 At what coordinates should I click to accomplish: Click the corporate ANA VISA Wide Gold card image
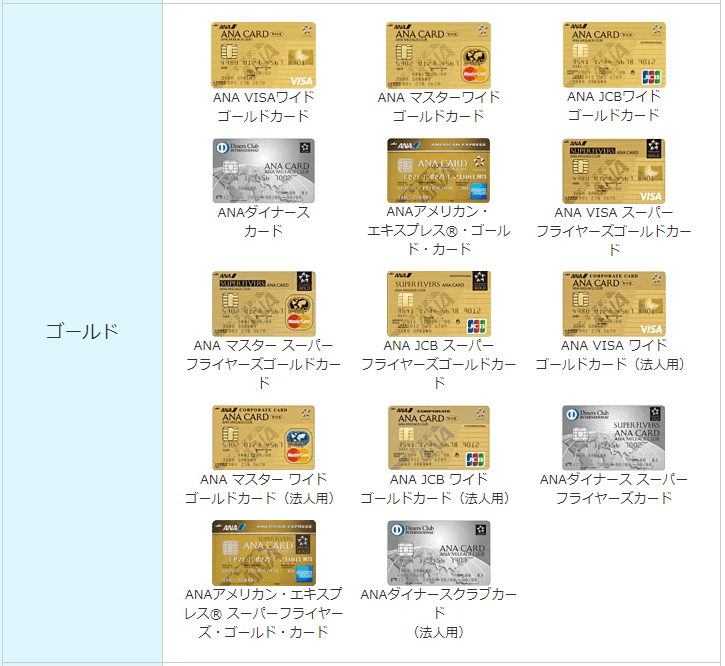(x=613, y=304)
